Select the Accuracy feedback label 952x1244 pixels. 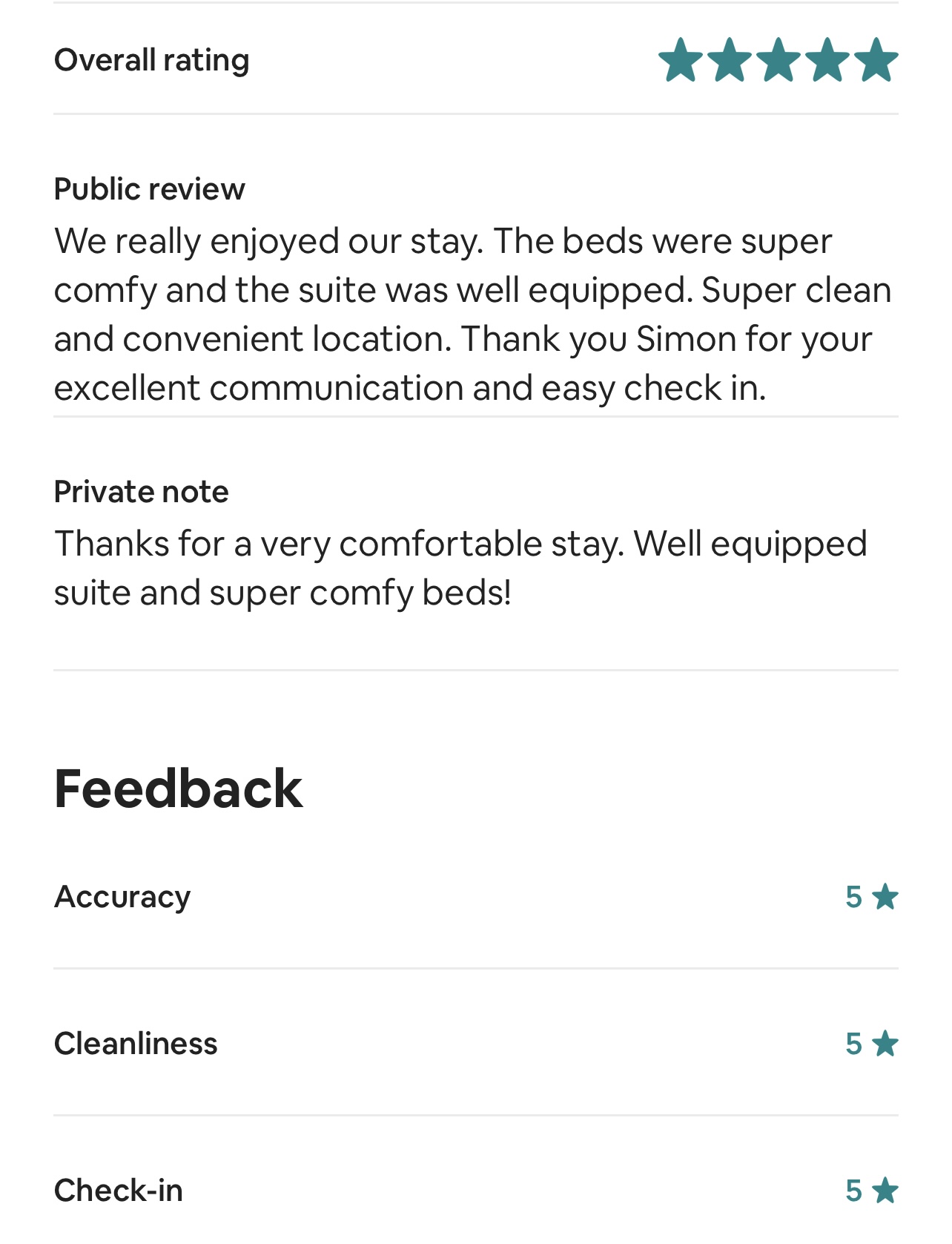(x=123, y=897)
